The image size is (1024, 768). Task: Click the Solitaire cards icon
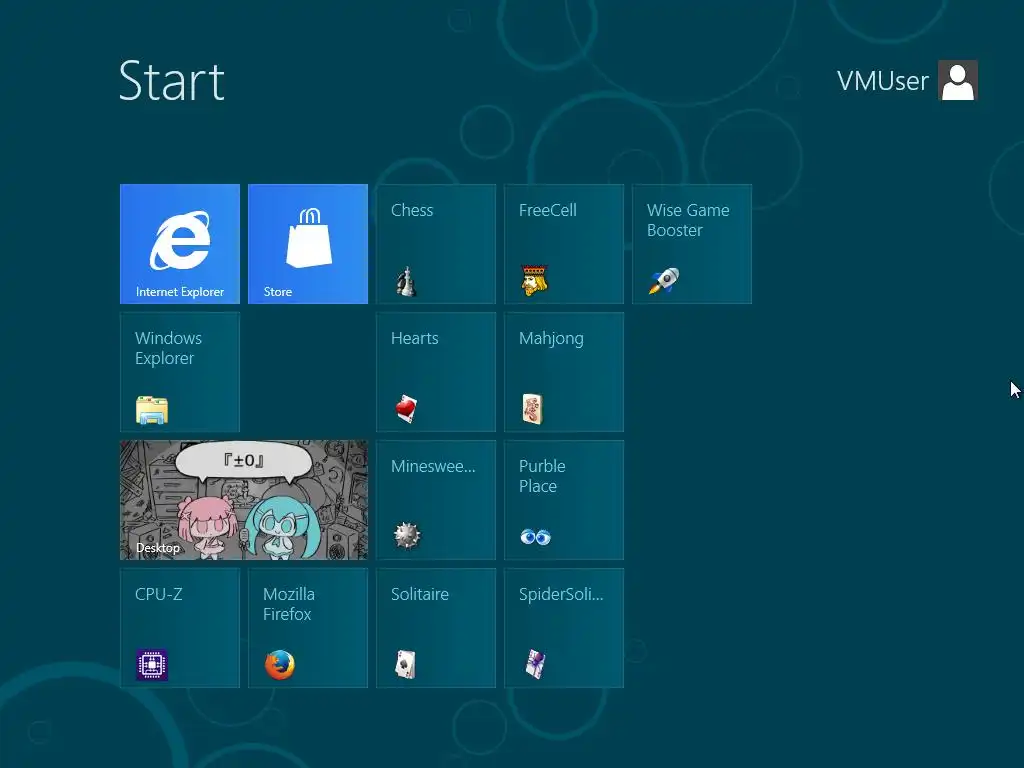tap(406, 665)
